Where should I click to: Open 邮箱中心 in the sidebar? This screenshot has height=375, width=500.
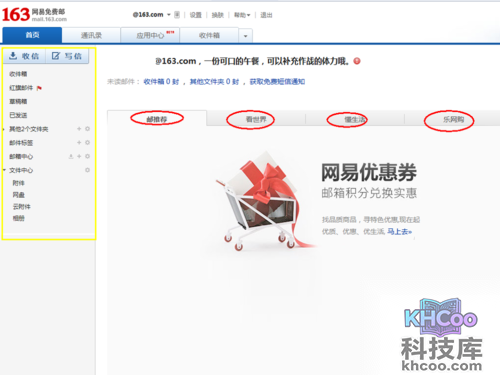coord(21,156)
